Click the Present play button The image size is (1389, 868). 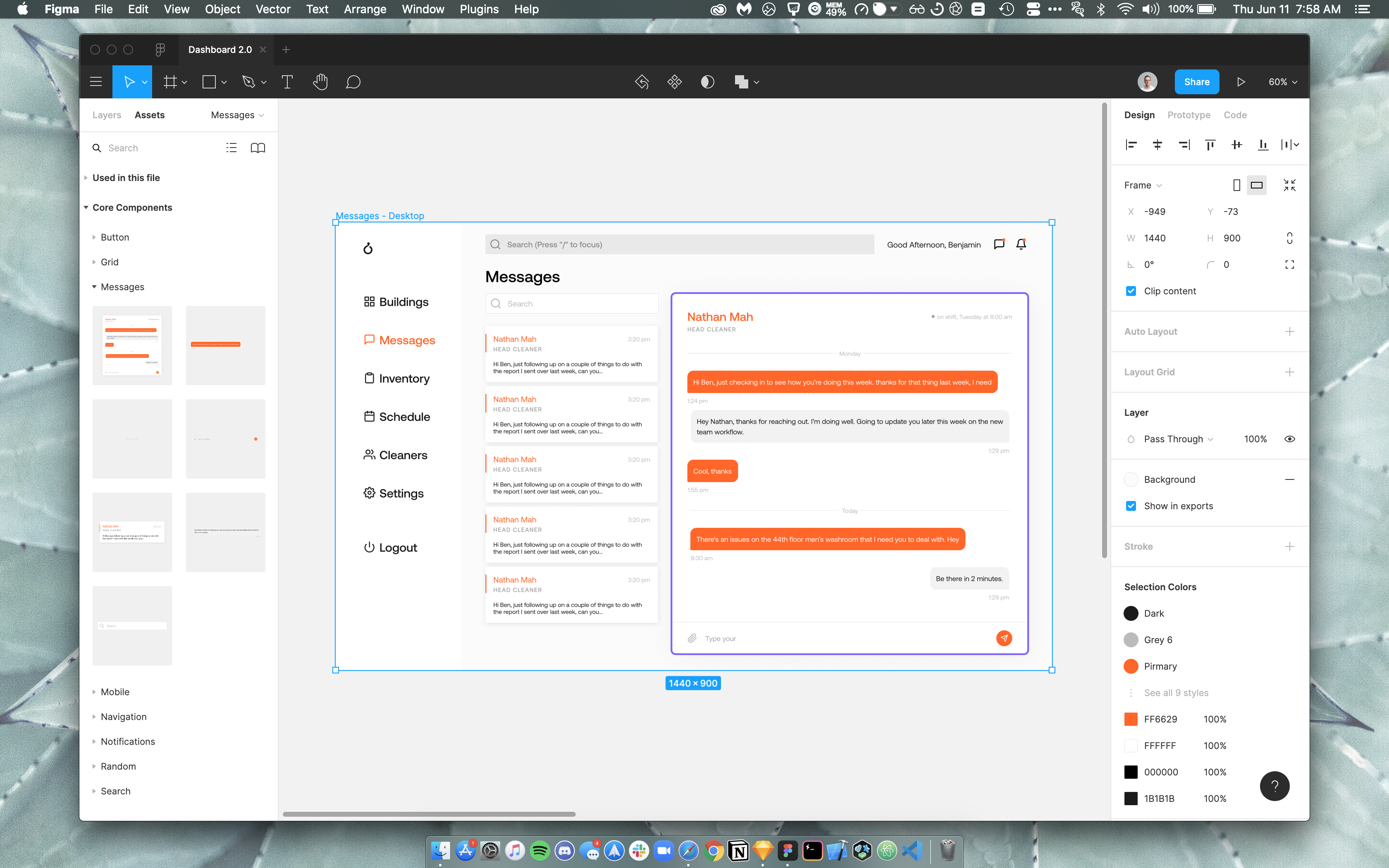(x=1240, y=82)
